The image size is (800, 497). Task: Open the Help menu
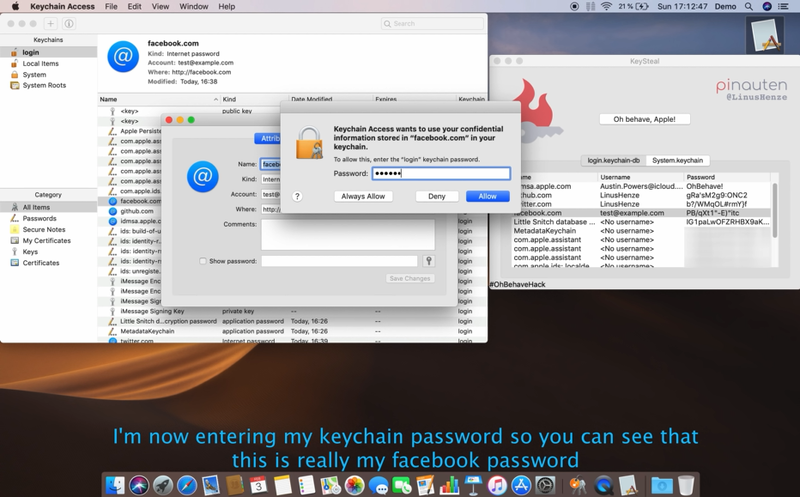click(227, 7)
